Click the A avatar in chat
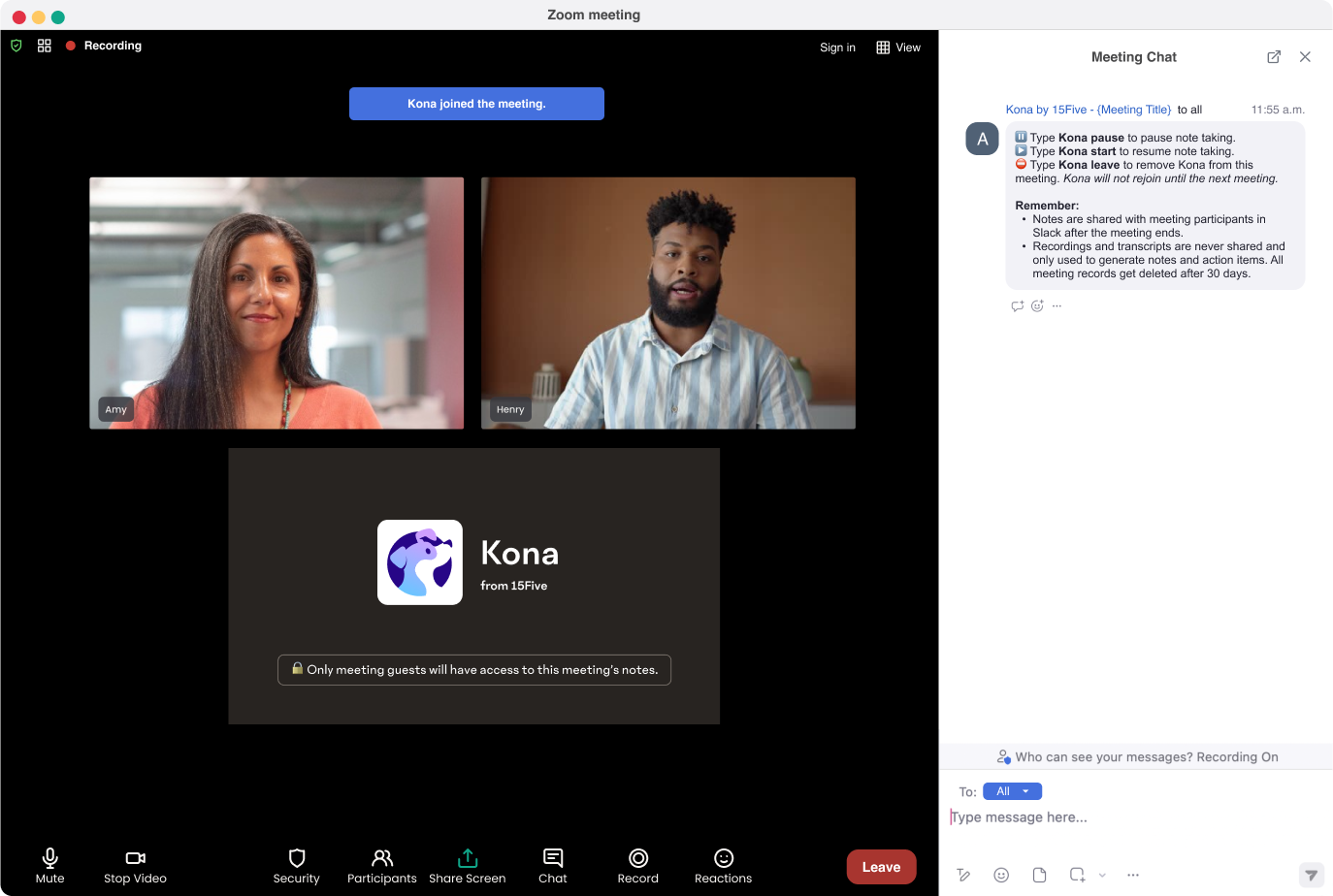The image size is (1333, 896). point(982,139)
